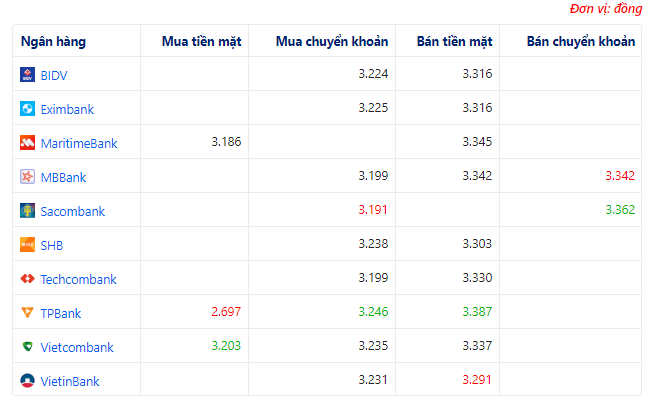Click the BIDV bank logo icon
The image size is (664, 410).
point(28,75)
